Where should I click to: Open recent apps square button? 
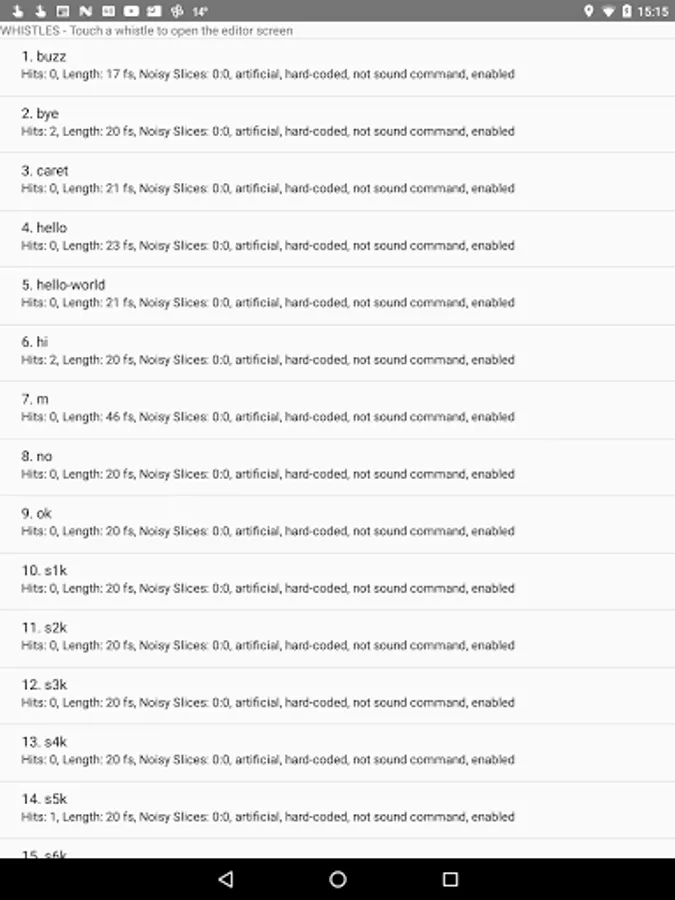[450, 879]
